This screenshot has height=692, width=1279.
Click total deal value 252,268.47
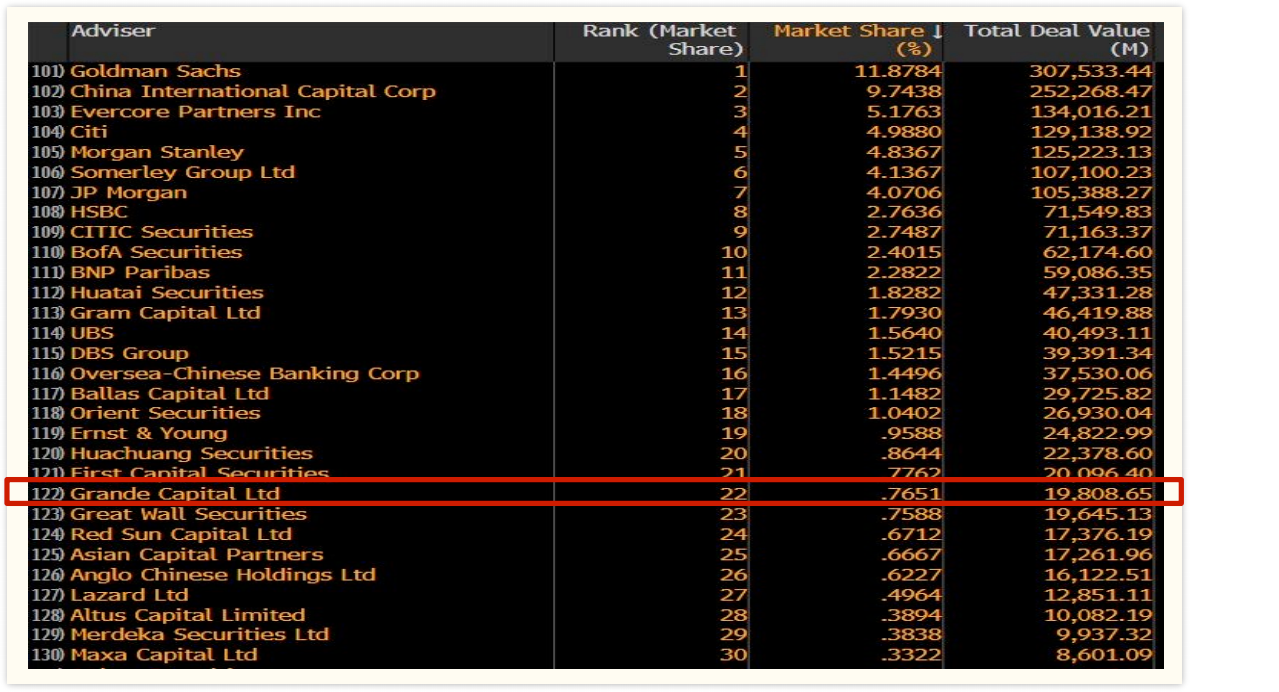pos(1091,91)
